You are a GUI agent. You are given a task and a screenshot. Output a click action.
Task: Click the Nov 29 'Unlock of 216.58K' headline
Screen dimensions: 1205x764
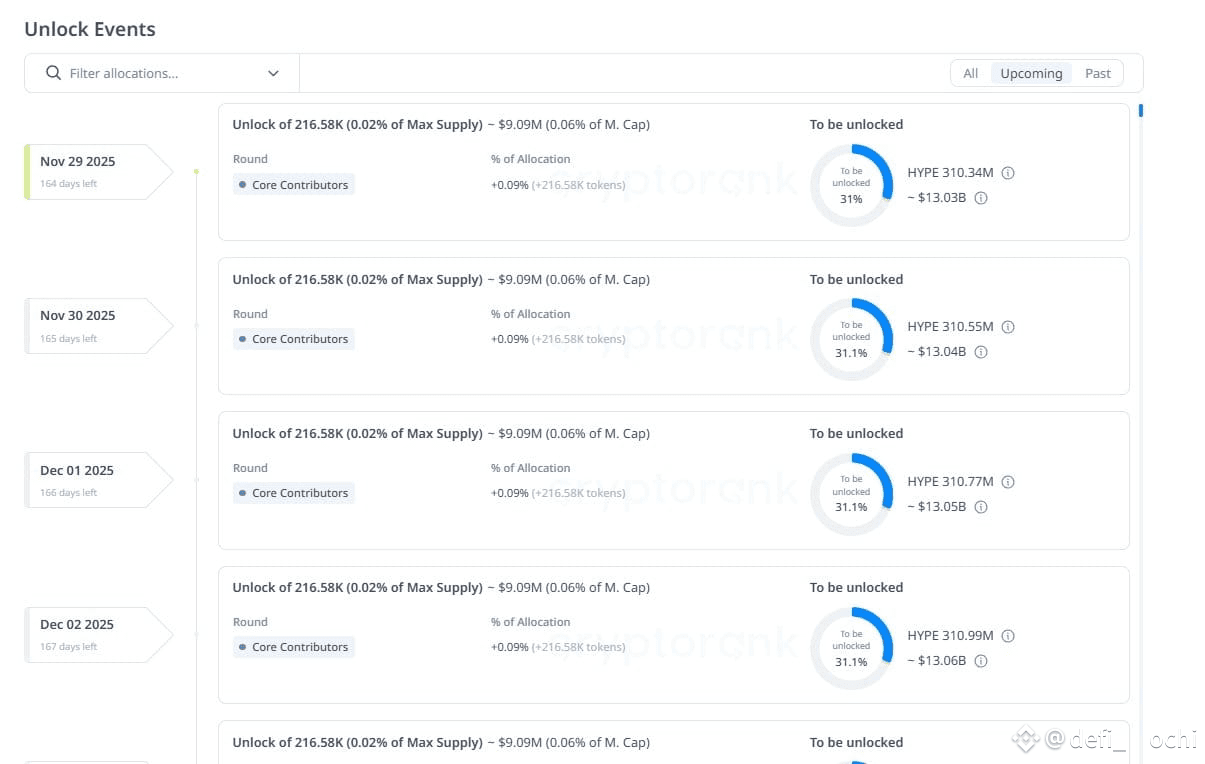(x=441, y=125)
